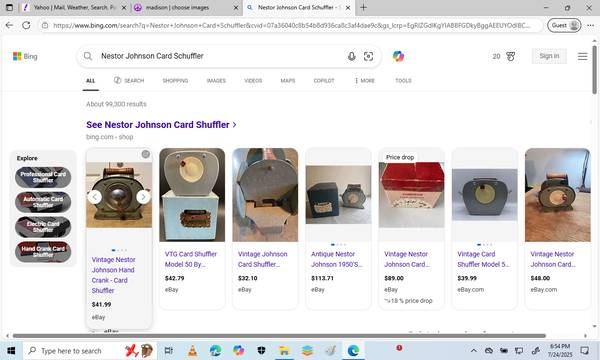Screen dimensions: 600x360
Task: Launch Copilot from the colorful icon
Action: [x=398, y=56]
